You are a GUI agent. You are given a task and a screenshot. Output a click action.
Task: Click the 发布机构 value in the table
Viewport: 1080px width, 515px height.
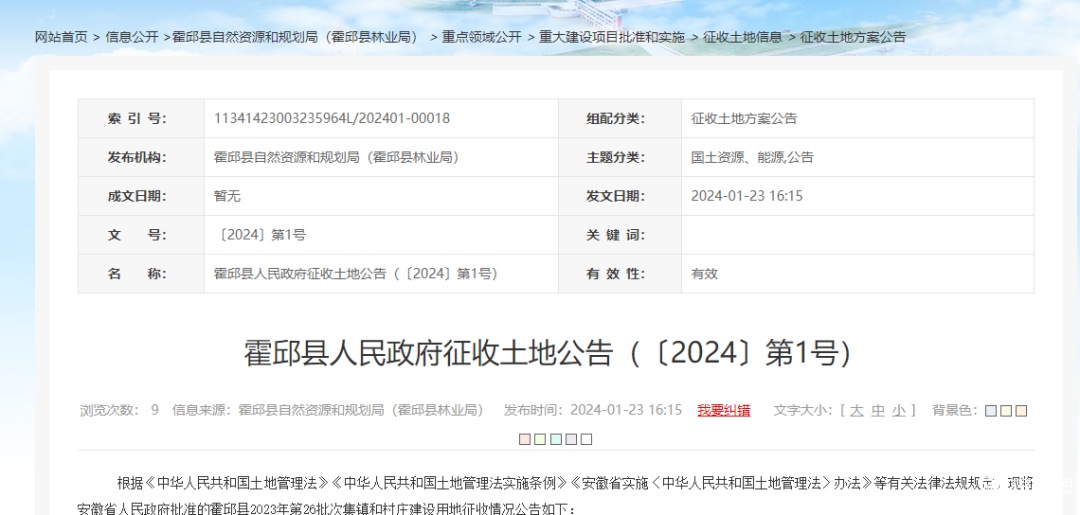(337, 157)
